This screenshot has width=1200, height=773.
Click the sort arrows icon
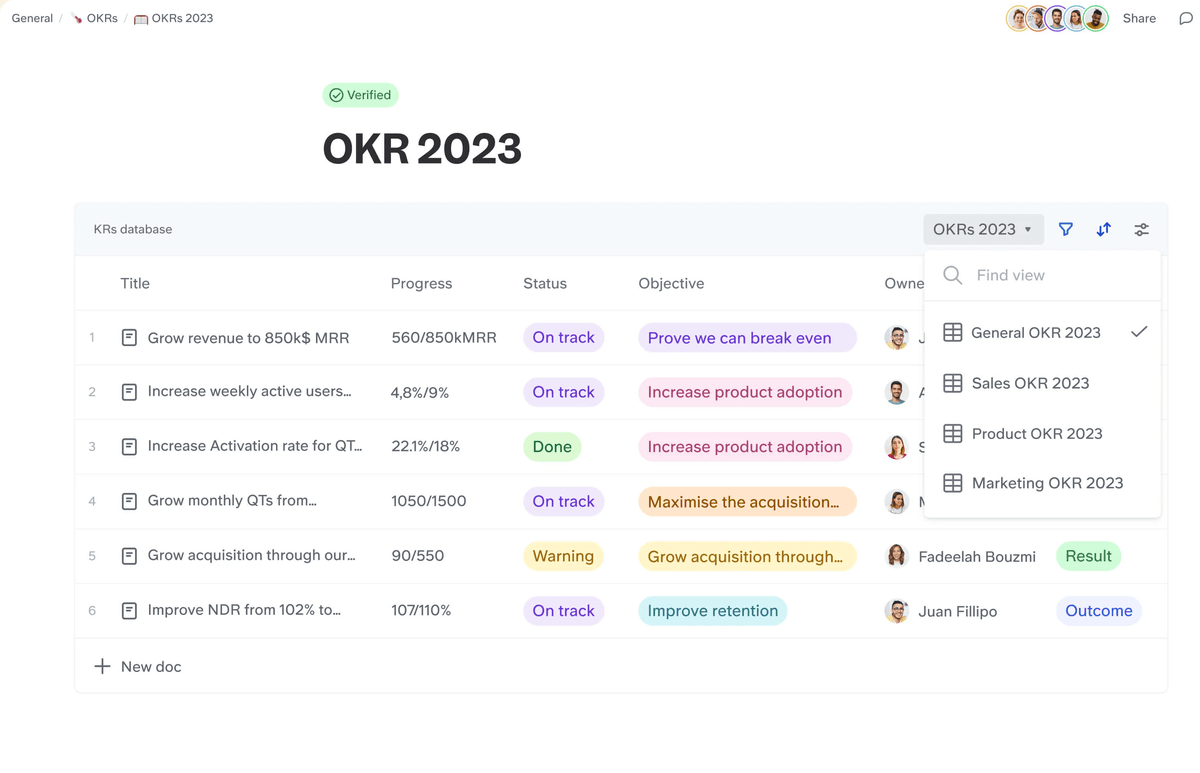click(x=1103, y=229)
